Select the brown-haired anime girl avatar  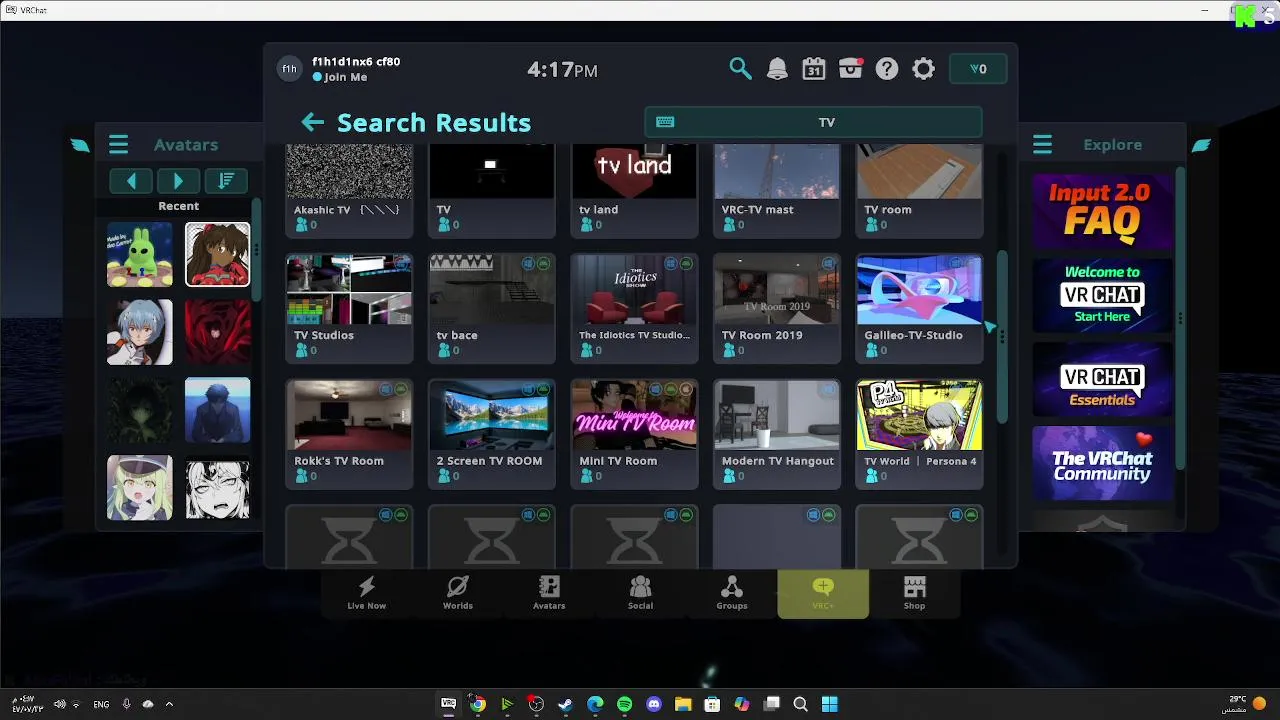(x=217, y=254)
